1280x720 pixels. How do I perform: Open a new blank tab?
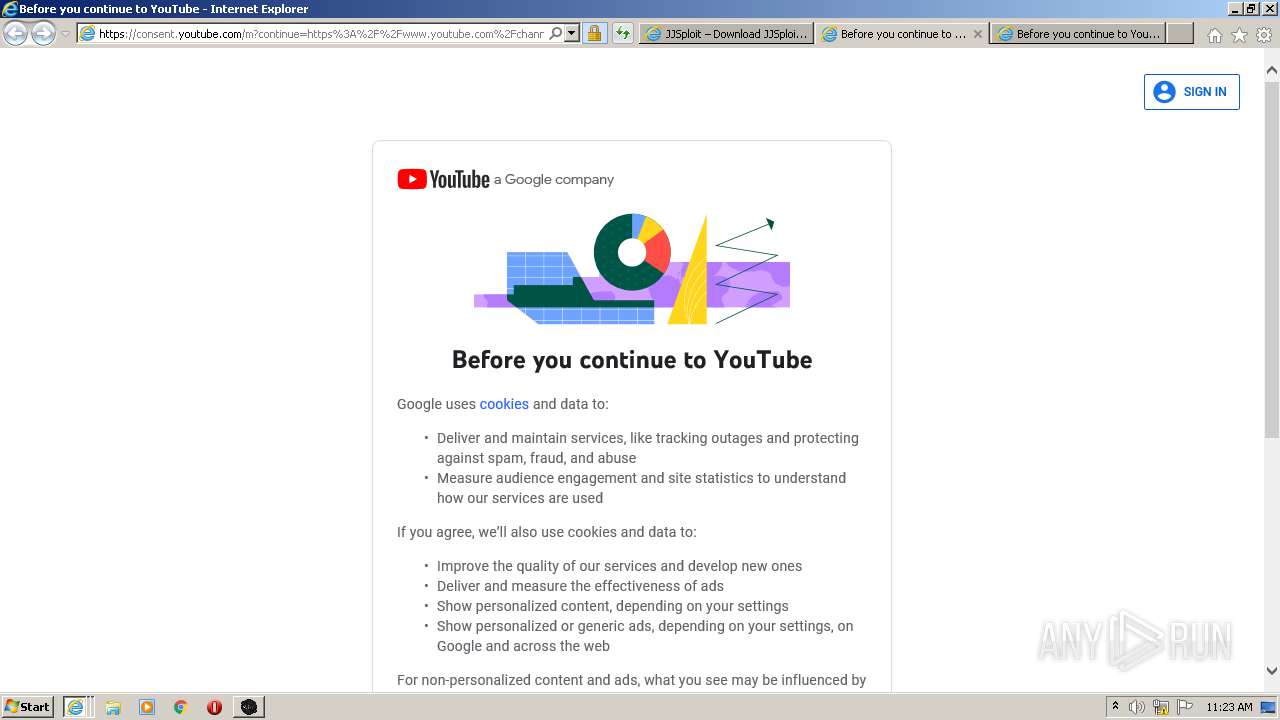tap(1180, 34)
